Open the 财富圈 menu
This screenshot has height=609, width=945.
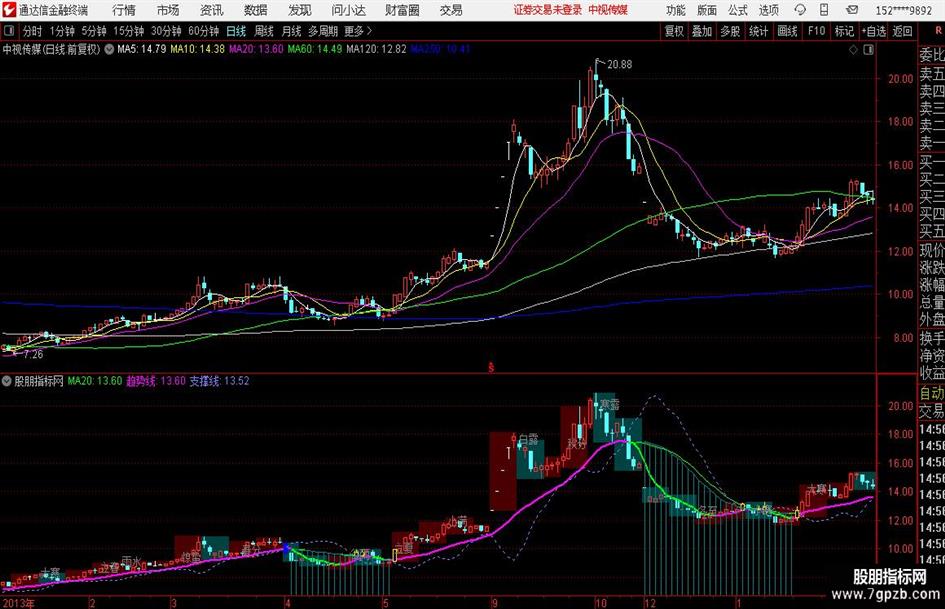tap(402, 10)
